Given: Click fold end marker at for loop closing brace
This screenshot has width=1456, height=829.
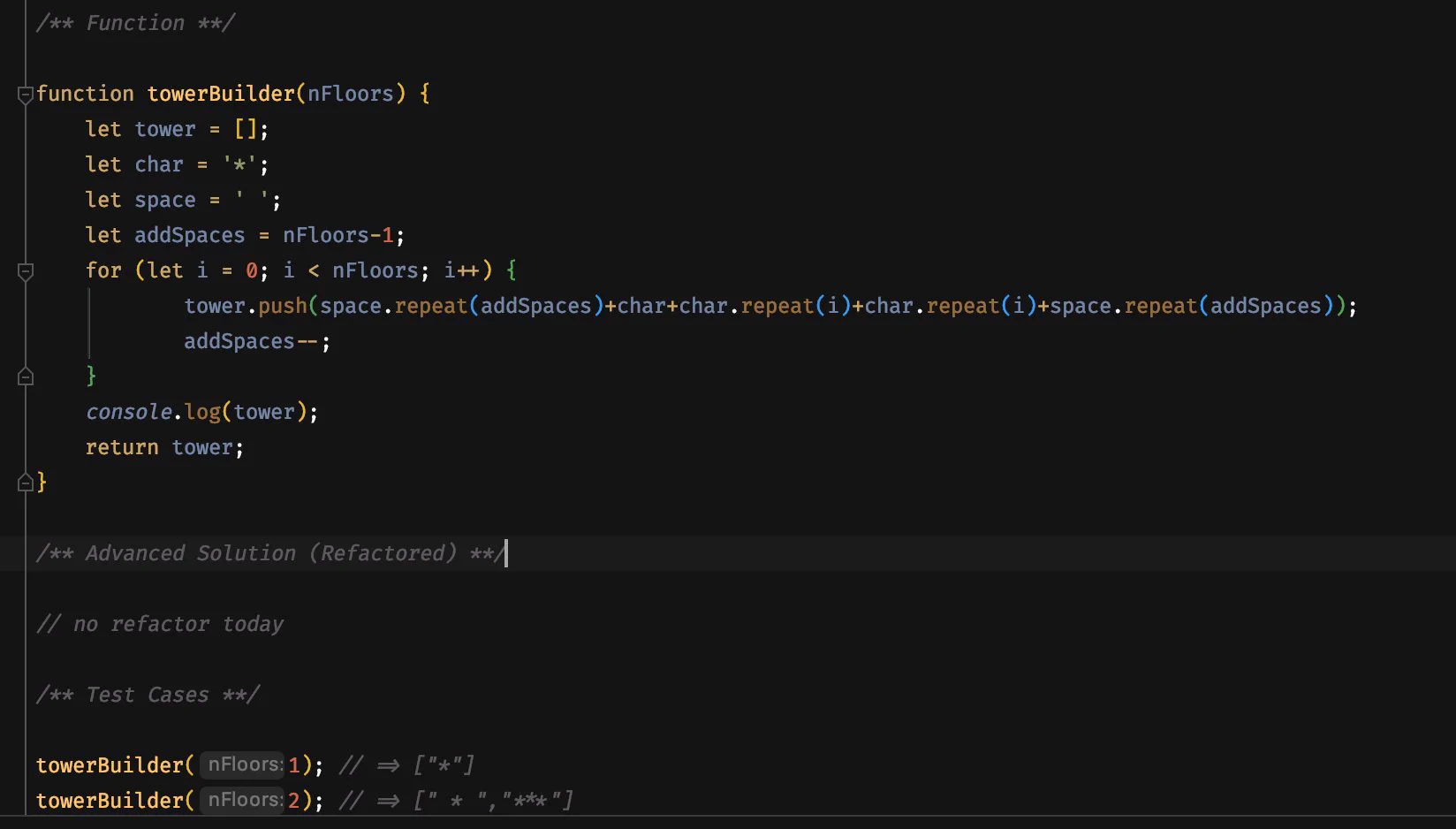Looking at the screenshot, I should (x=26, y=377).
